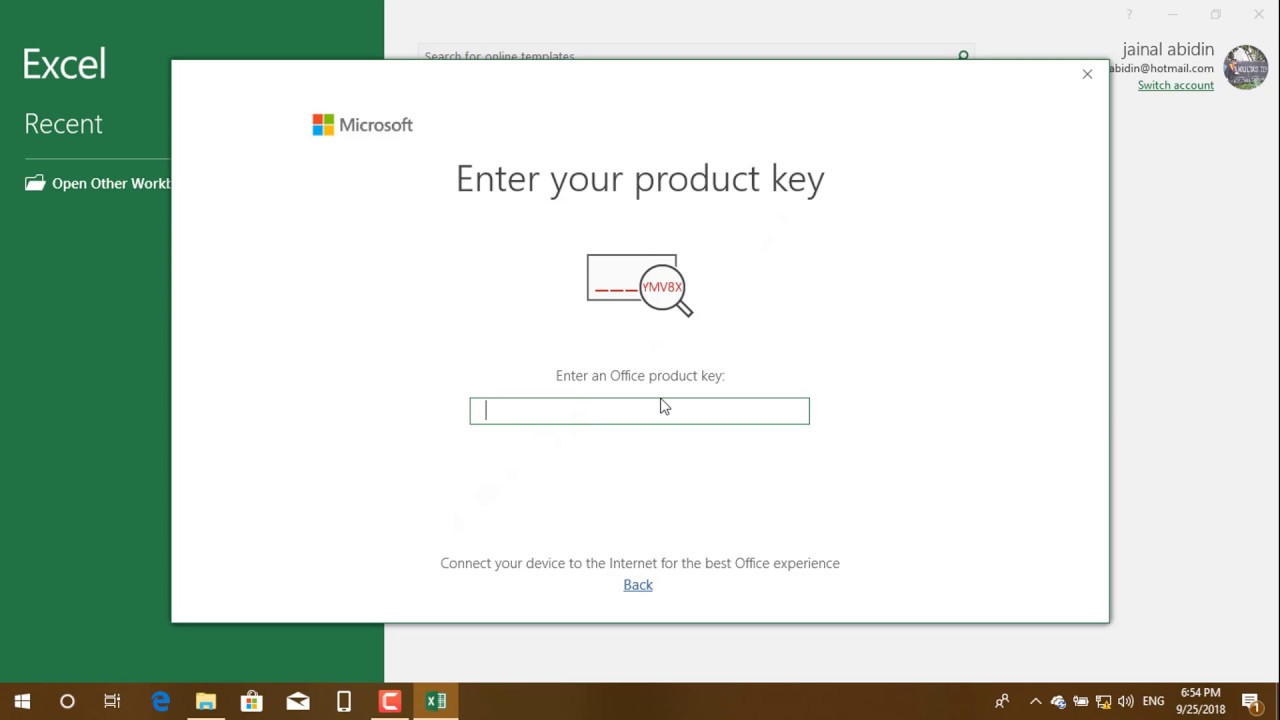This screenshot has width=1280, height=720.
Task: Click the Back link in dialog
Action: click(638, 585)
